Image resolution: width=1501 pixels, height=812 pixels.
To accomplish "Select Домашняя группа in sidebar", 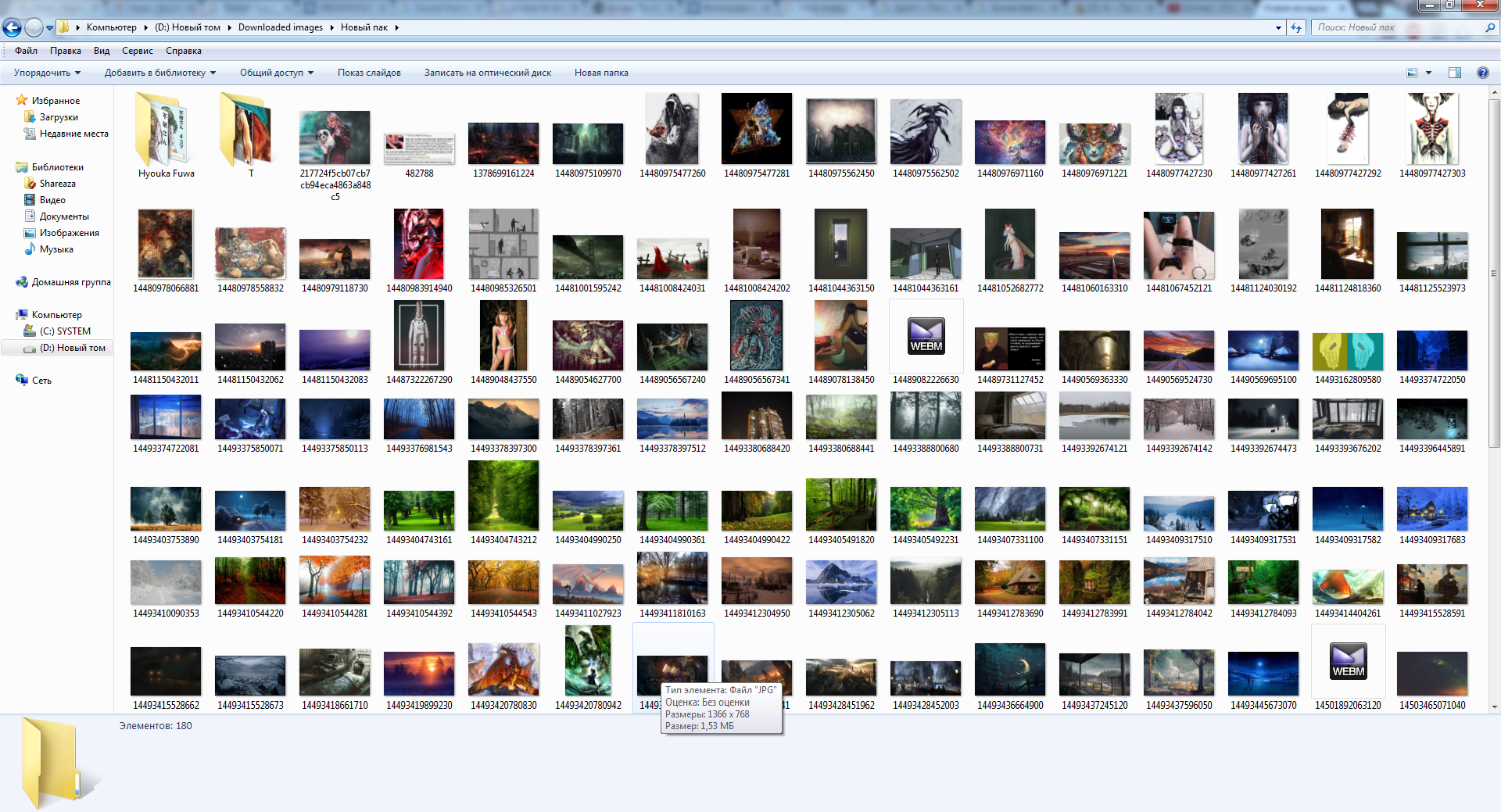I will tap(70, 282).
